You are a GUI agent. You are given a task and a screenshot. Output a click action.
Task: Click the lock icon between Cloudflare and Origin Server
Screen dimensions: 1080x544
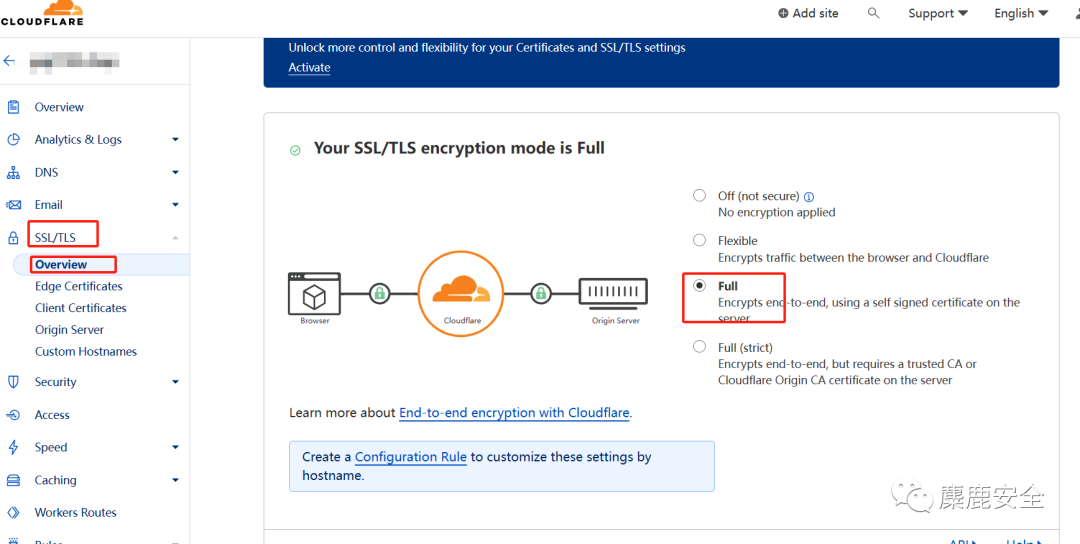point(541,293)
